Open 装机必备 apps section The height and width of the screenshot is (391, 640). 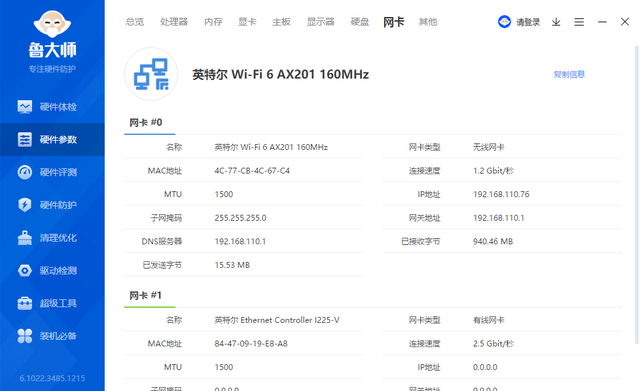(x=52, y=336)
